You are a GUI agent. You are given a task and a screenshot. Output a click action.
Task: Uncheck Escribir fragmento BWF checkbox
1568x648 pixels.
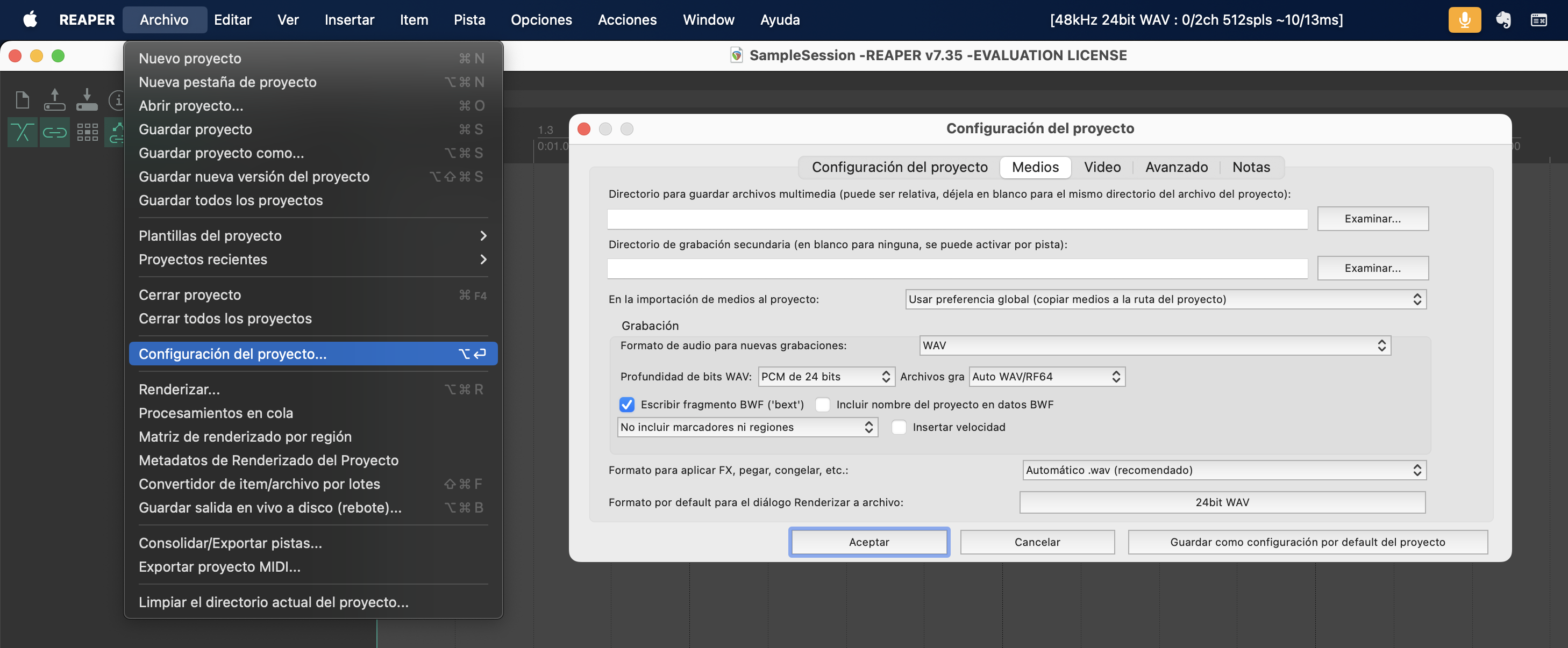pos(626,405)
